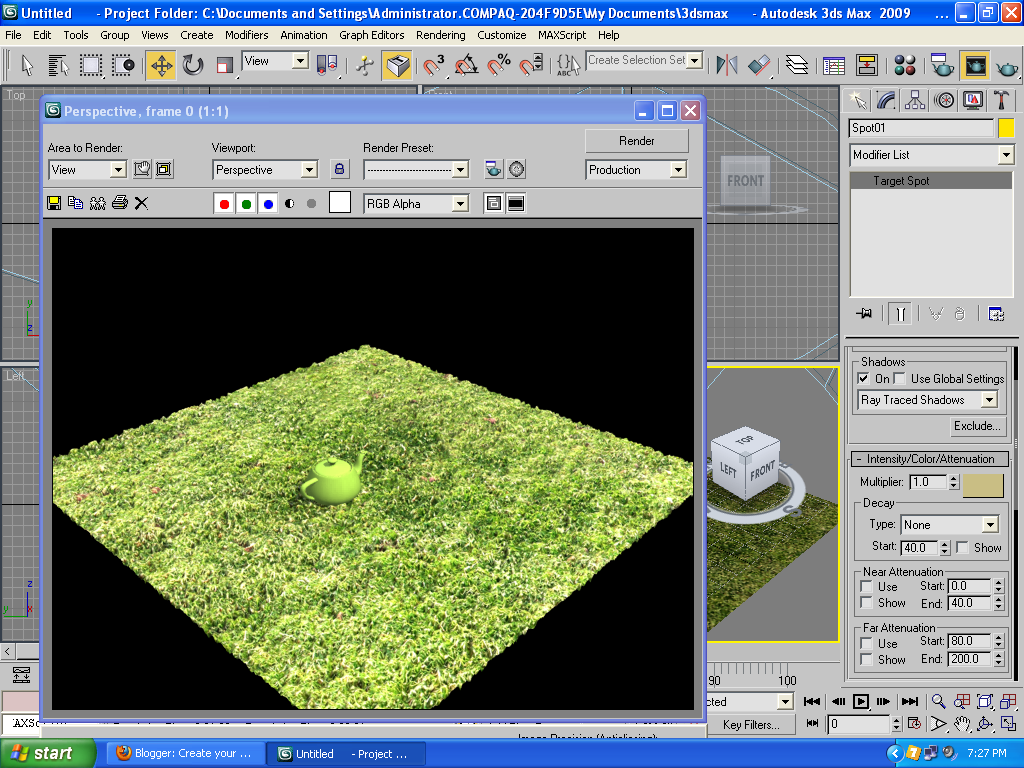Toggle the green channel display

click(x=246, y=204)
